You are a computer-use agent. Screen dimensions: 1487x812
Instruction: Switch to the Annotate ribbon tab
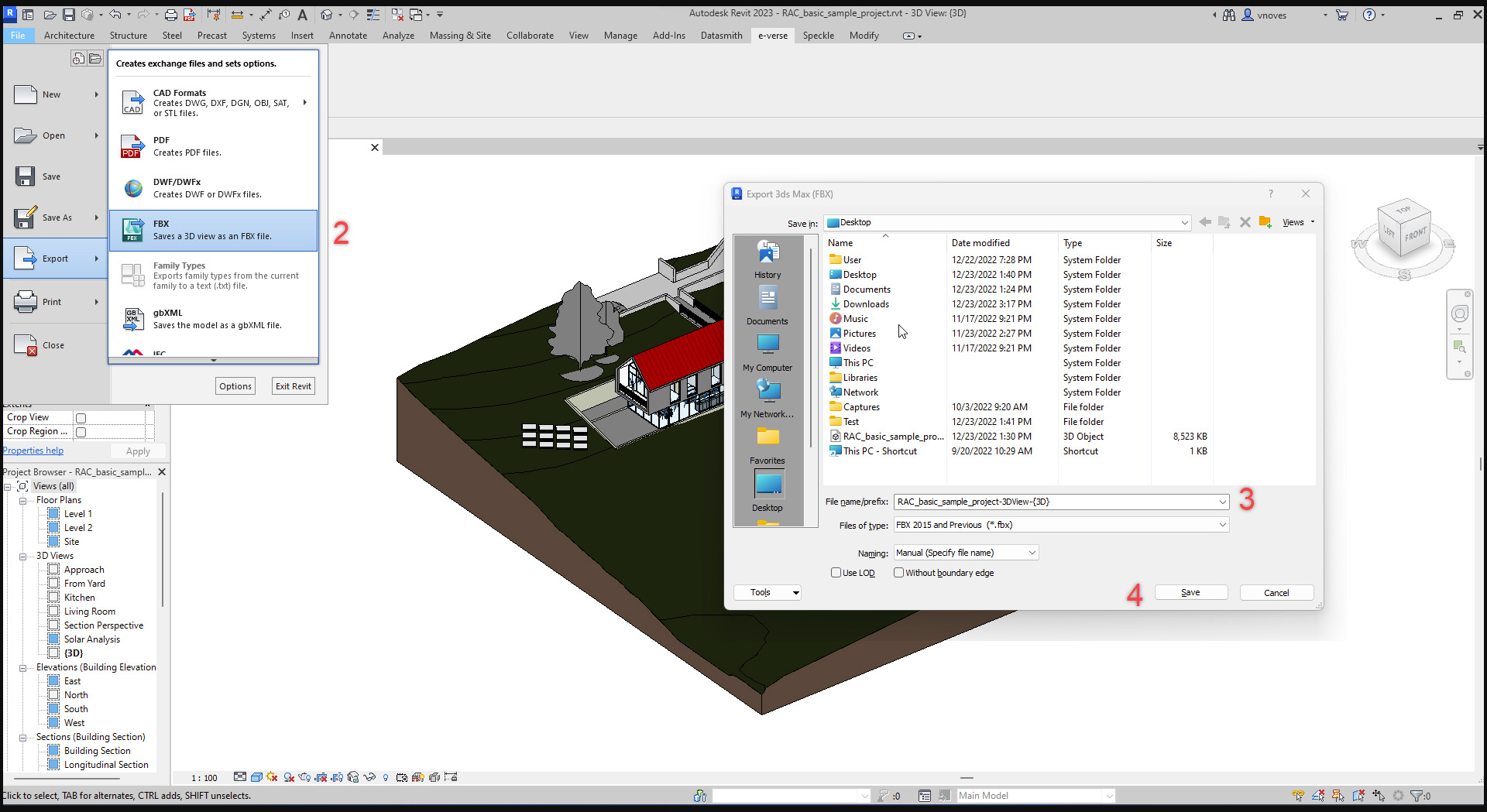pyautogui.click(x=349, y=35)
